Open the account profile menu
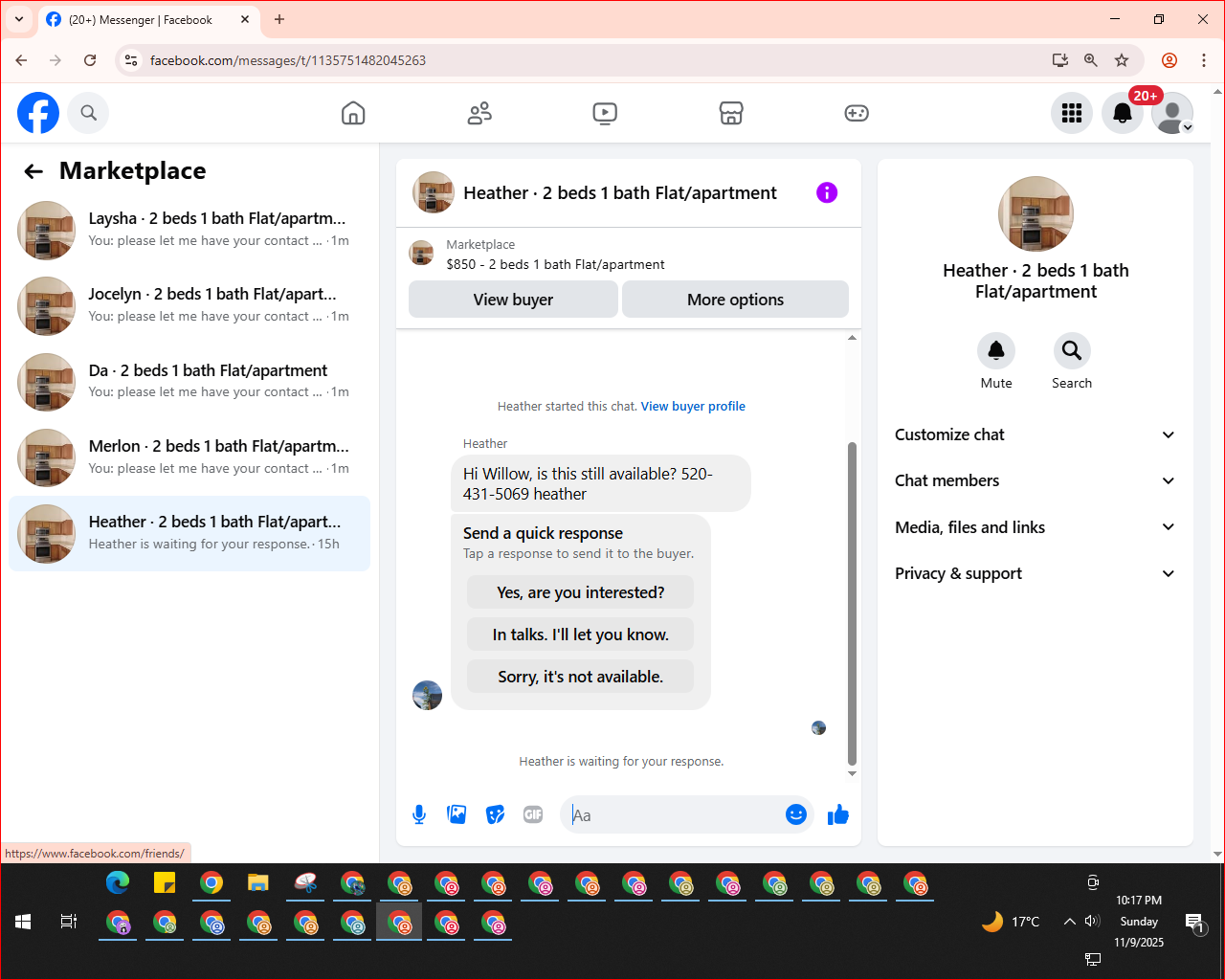1225x980 pixels. [1172, 113]
